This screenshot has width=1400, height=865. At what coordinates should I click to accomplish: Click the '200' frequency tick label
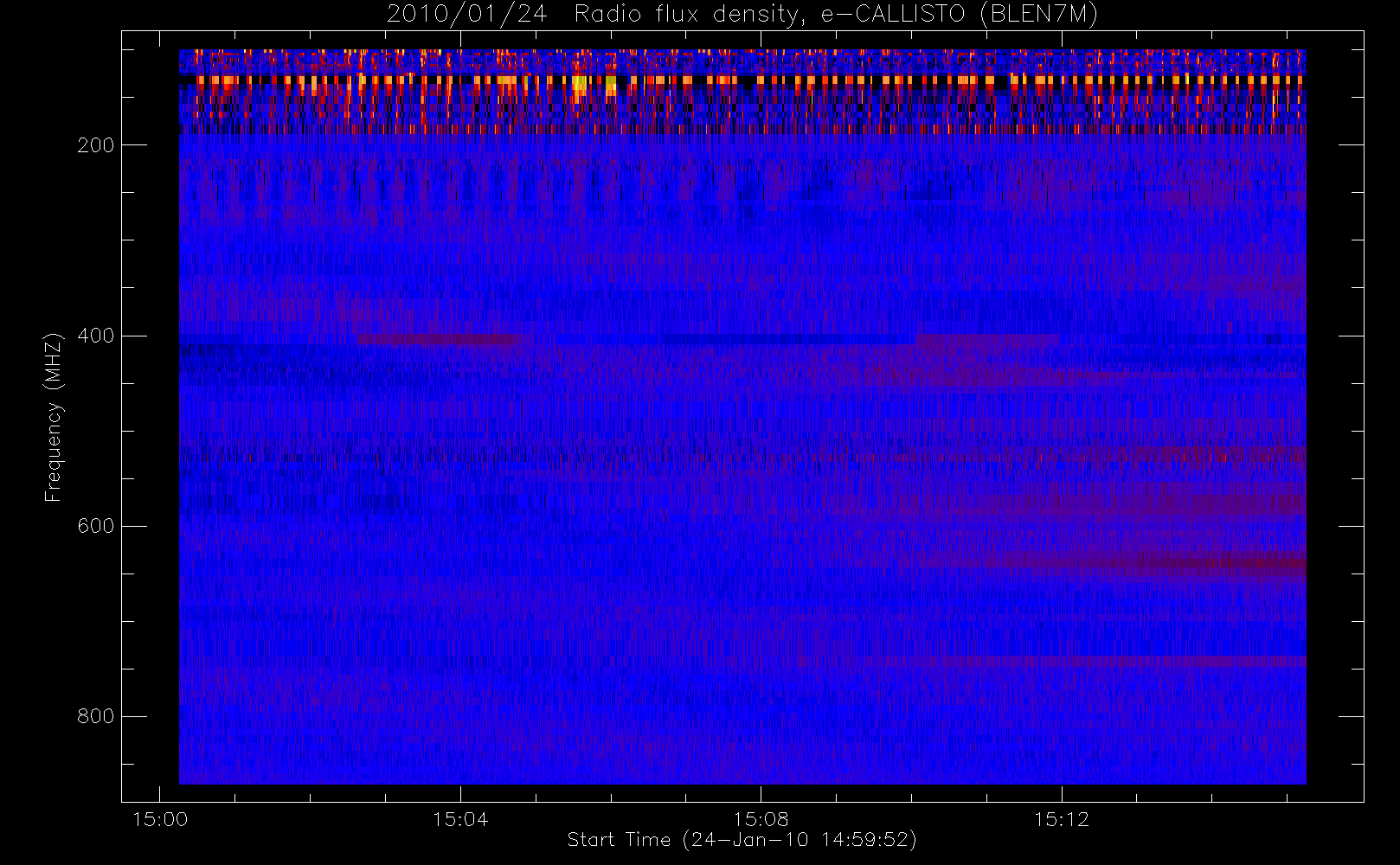click(95, 145)
